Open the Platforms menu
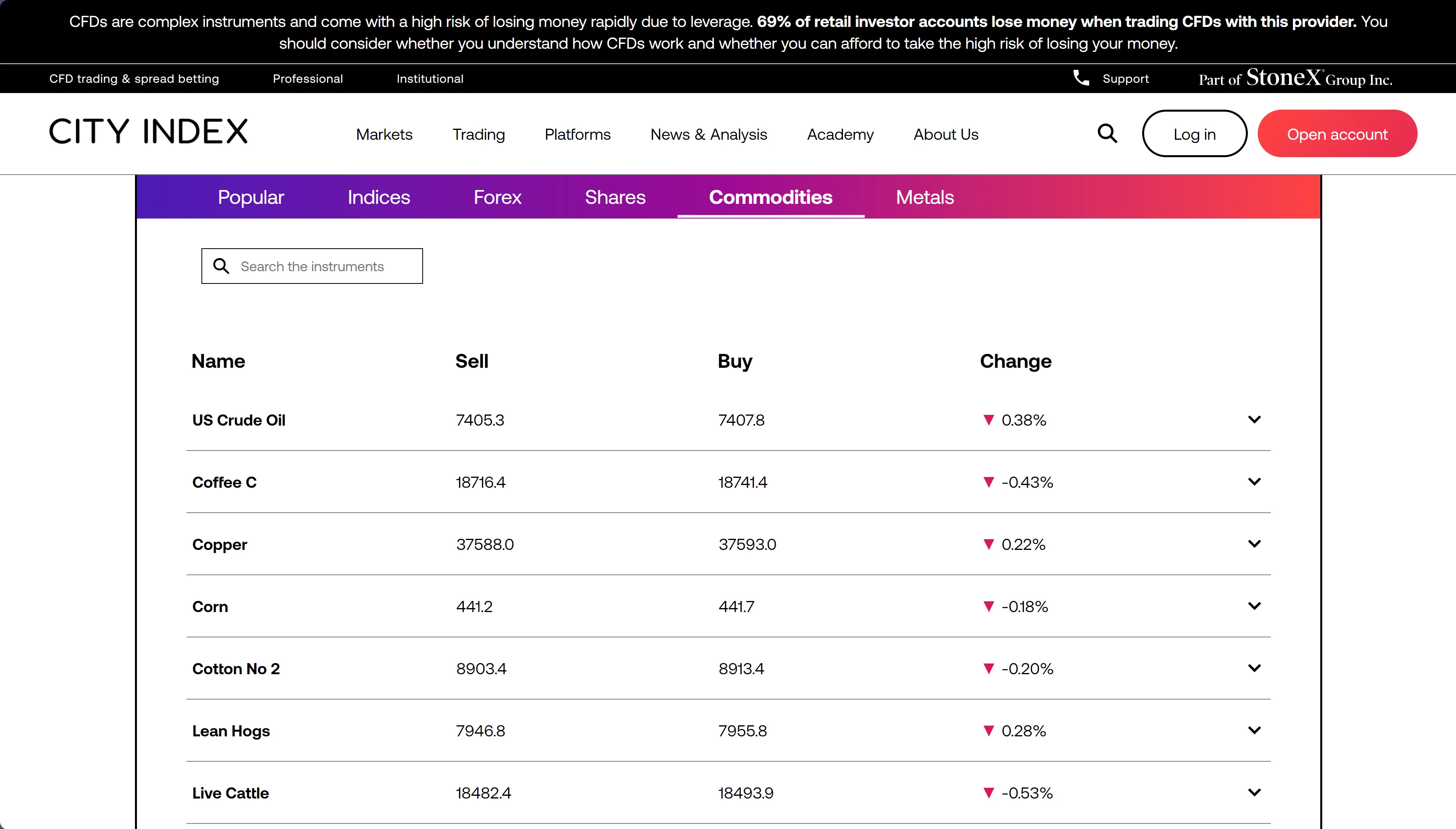The height and width of the screenshot is (829, 1456). tap(578, 134)
